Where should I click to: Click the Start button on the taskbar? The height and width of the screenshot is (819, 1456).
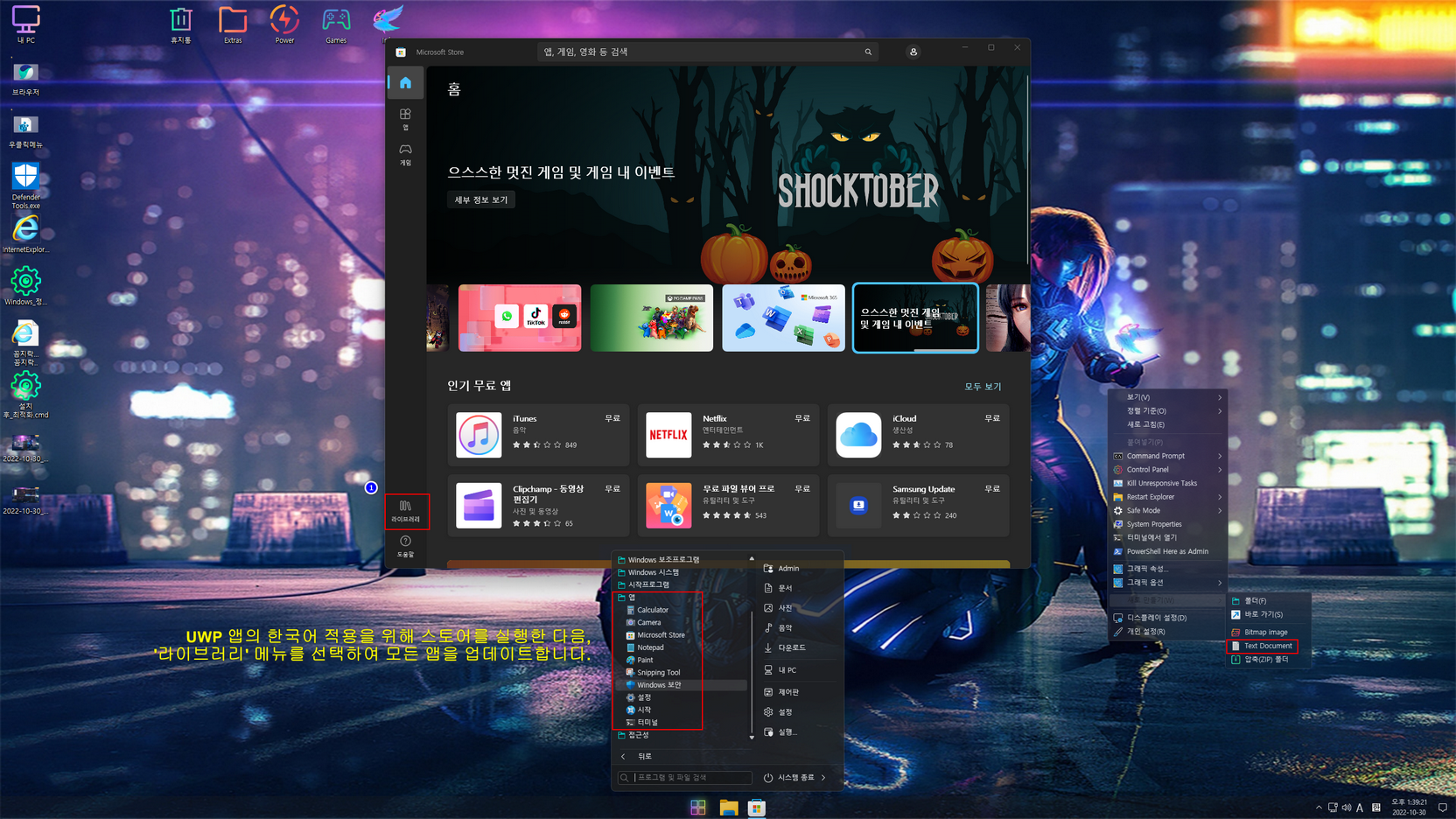697,808
